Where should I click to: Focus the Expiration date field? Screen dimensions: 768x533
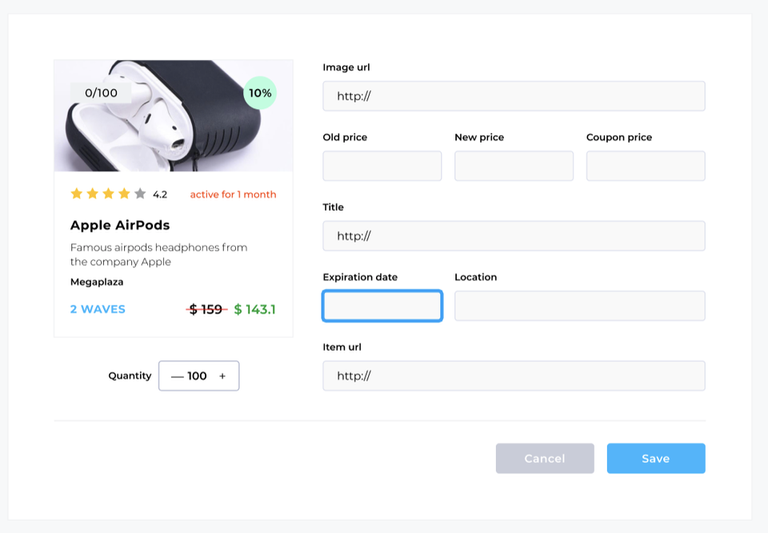click(382, 306)
